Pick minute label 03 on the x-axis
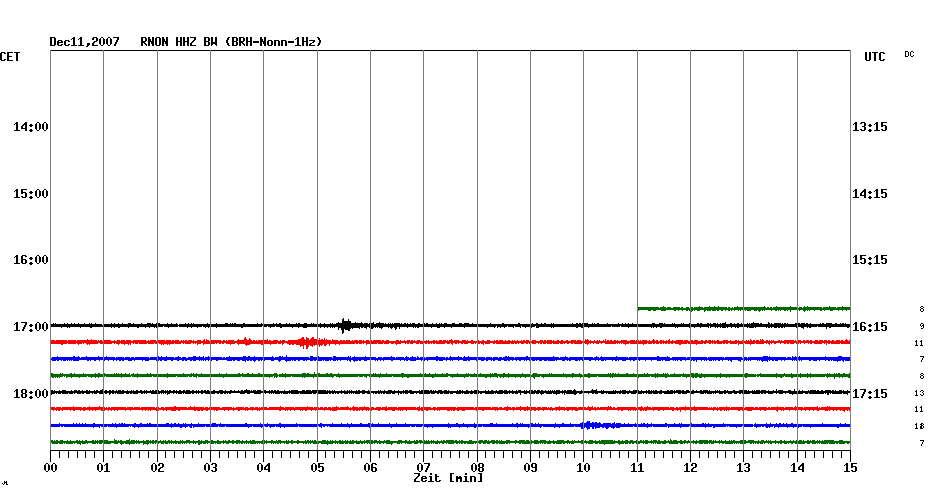Screen dimensions: 930x494 211,468
